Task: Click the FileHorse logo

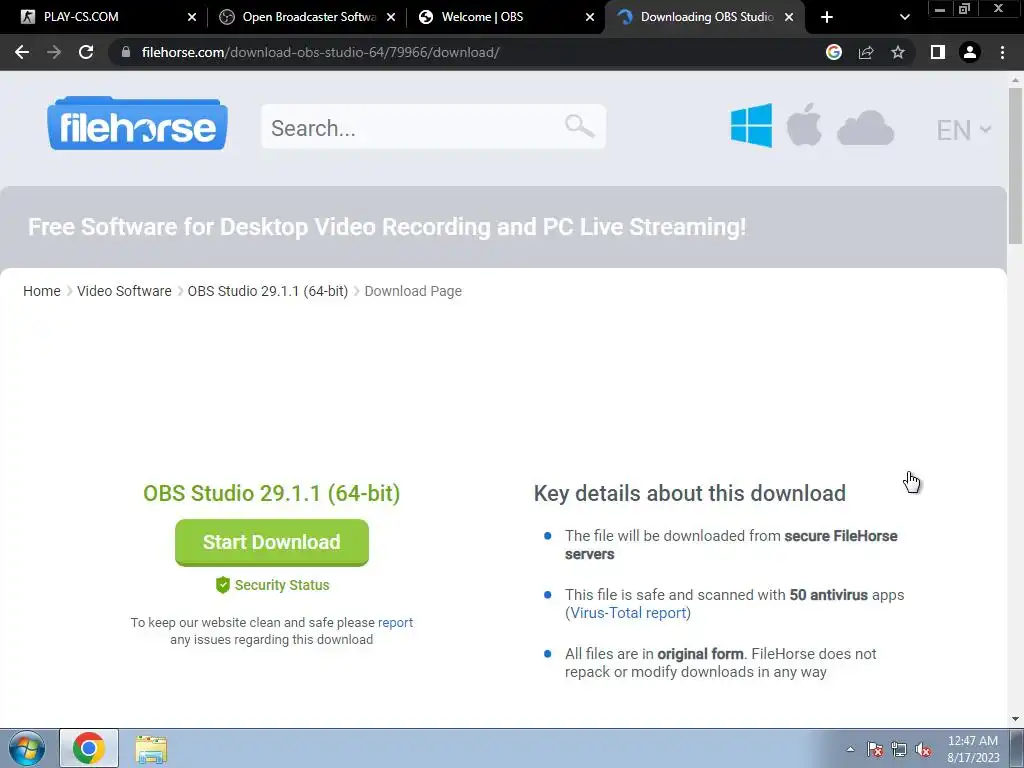Action: [137, 124]
